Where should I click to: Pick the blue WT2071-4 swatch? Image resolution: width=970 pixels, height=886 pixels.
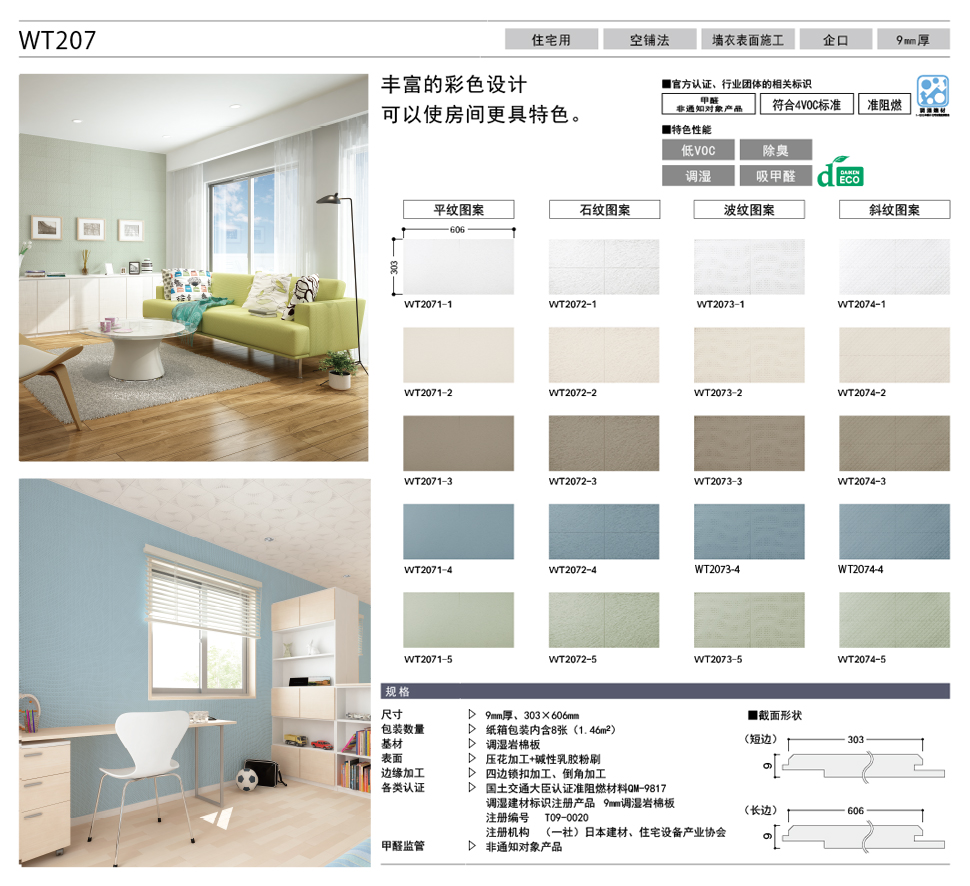click(x=459, y=531)
